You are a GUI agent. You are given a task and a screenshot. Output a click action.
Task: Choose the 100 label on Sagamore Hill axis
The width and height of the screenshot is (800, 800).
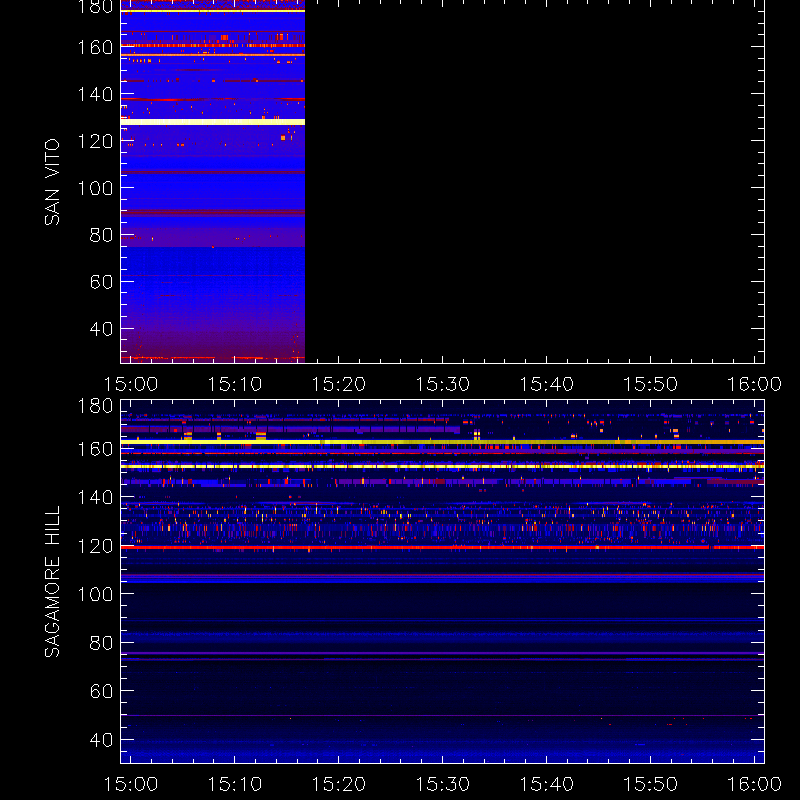click(95, 594)
